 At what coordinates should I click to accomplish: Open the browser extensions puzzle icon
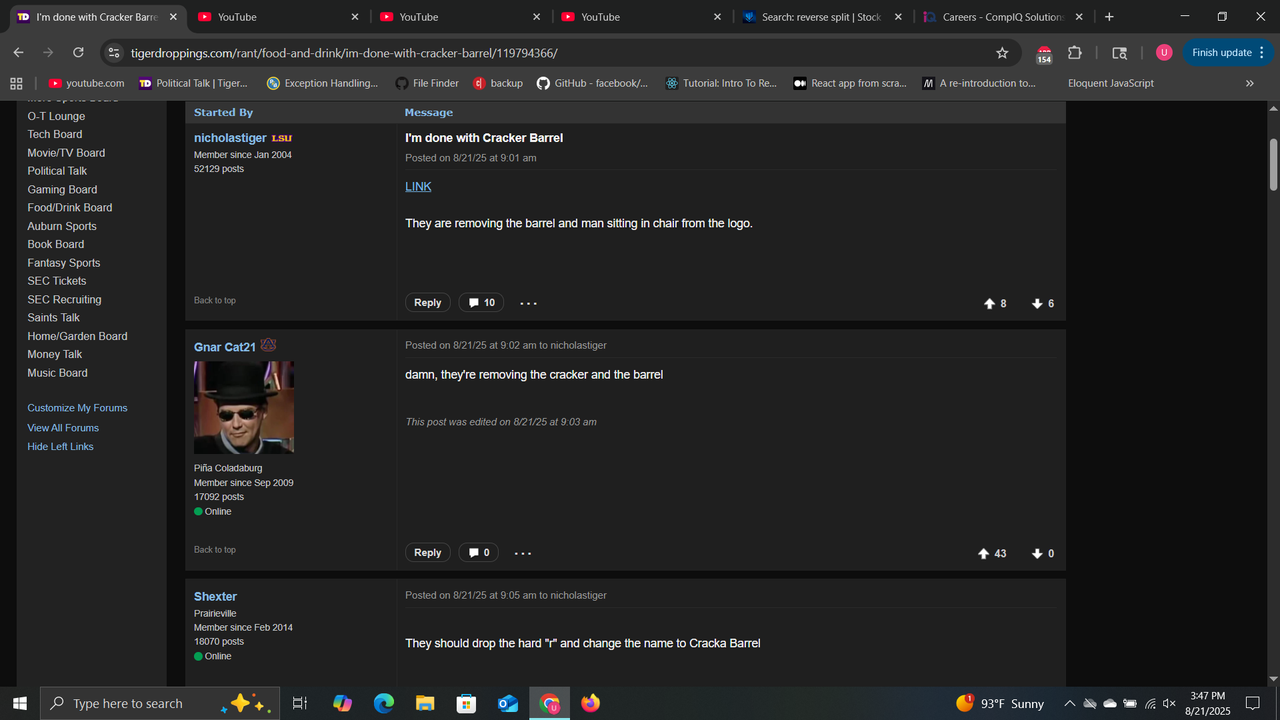point(1075,53)
